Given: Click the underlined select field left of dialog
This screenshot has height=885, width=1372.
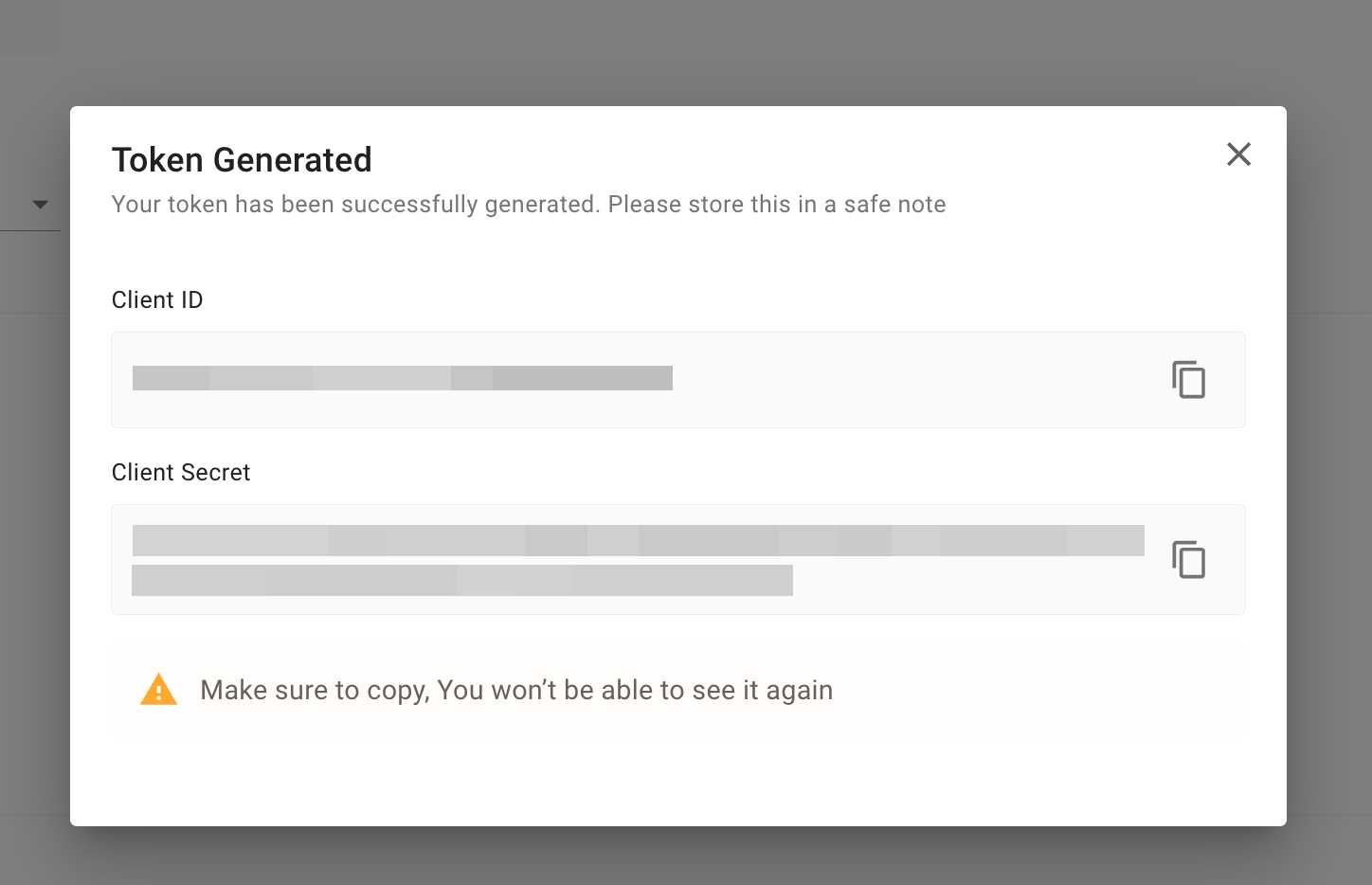Looking at the screenshot, I should 30,205.
